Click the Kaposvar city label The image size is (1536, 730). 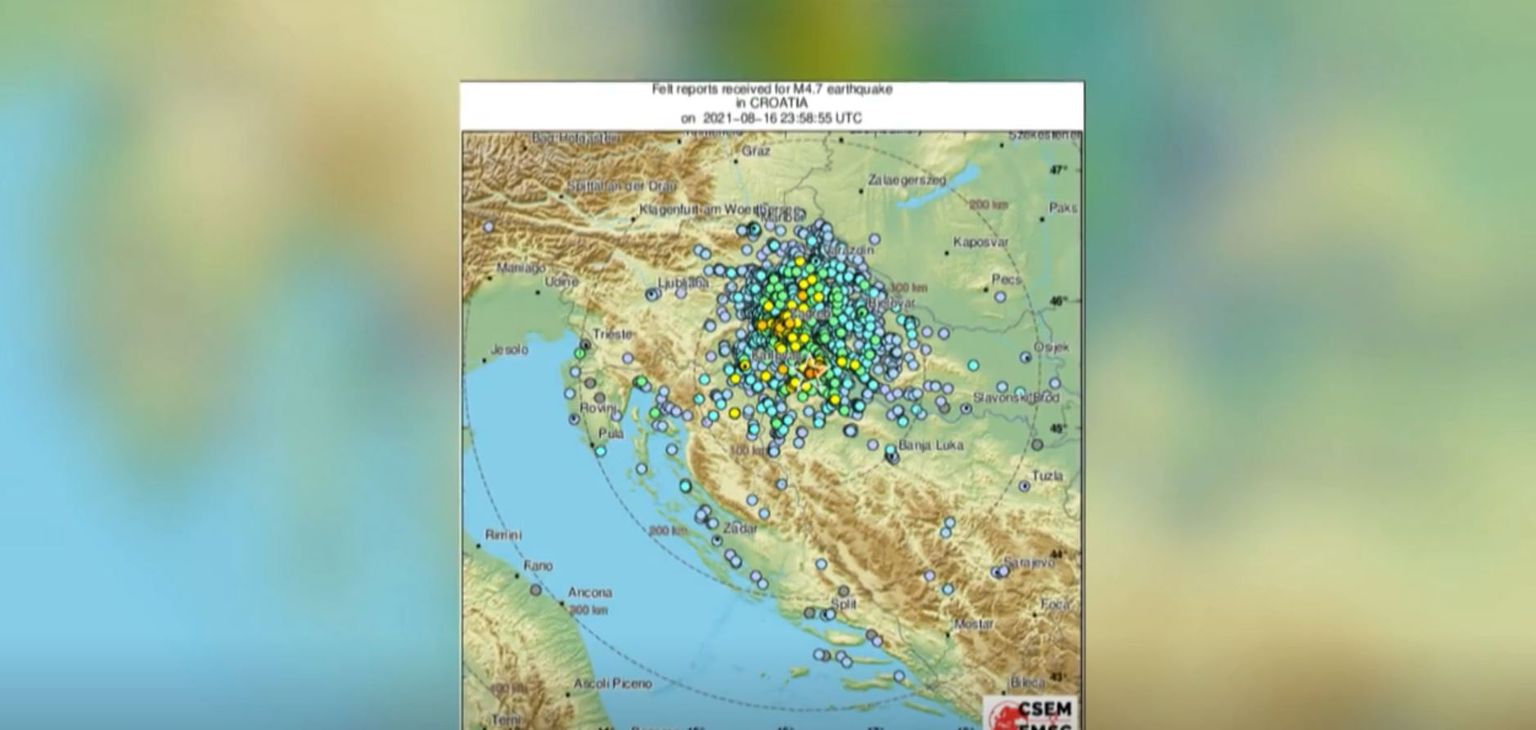pos(981,242)
